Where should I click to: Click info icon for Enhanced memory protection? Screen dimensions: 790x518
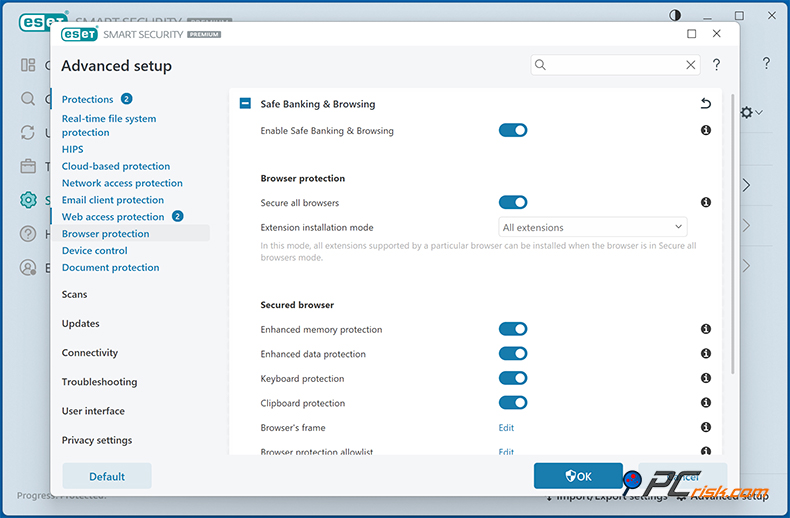[x=706, y=329]
